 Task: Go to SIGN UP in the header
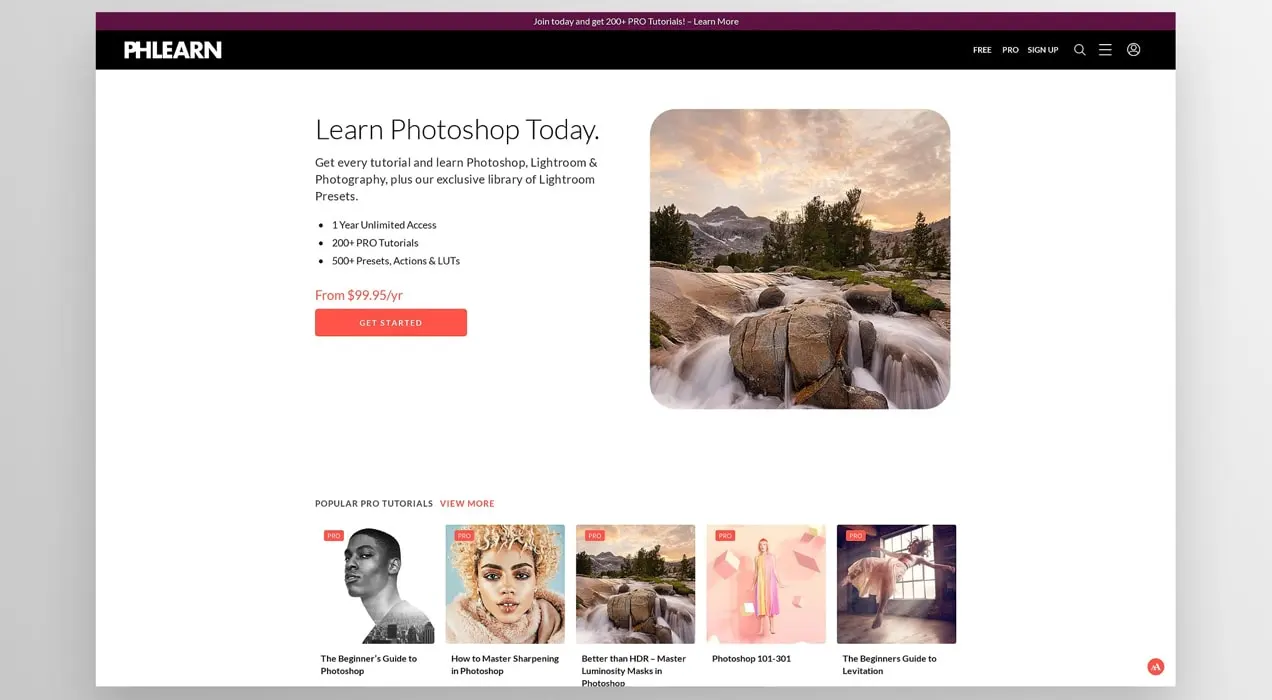pyautogui.click(x=1043, y=50)
